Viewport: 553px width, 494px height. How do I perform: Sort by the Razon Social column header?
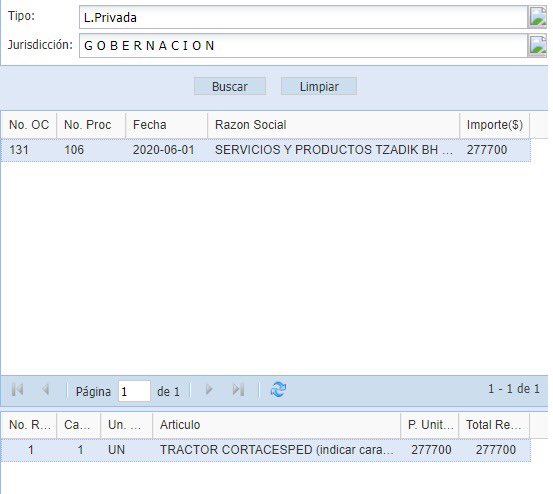(334, 125)
